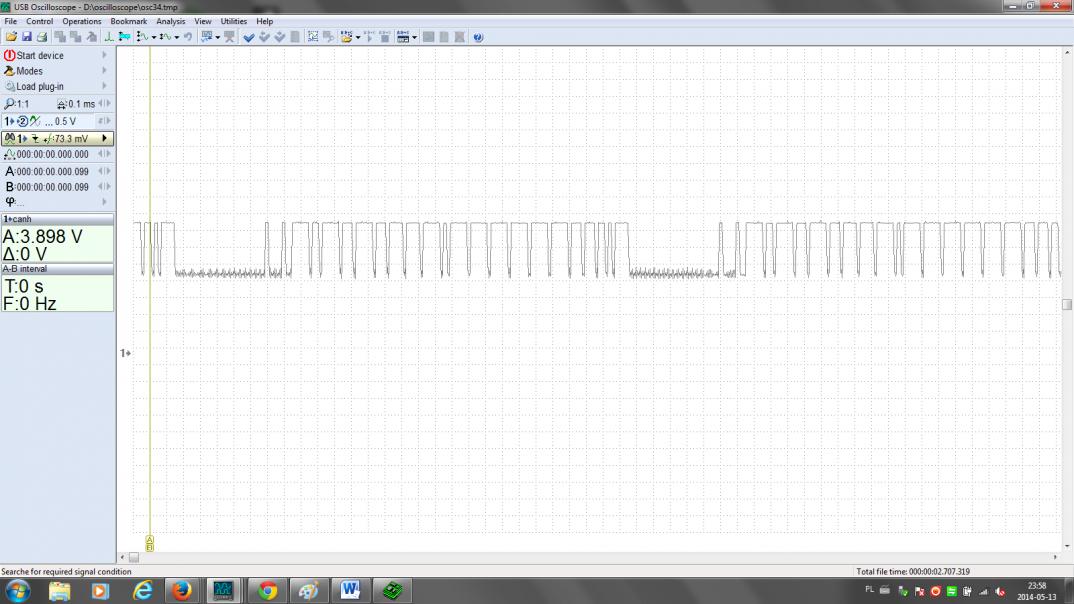Open the Bookmark menu
The height and width of the screenshot is (604, 1074).
[x=129, y=21]
